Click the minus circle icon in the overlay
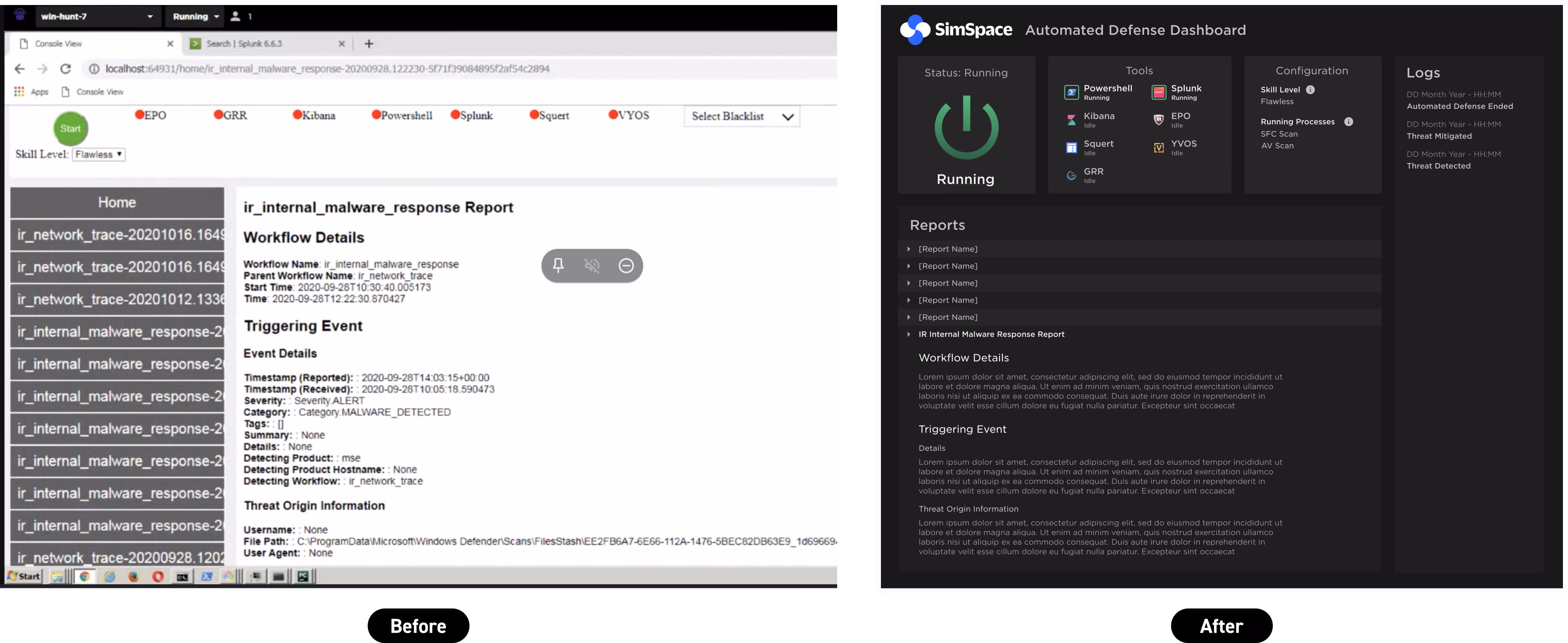The height and width of the screenshot is (643, 1568). (626, 265)
